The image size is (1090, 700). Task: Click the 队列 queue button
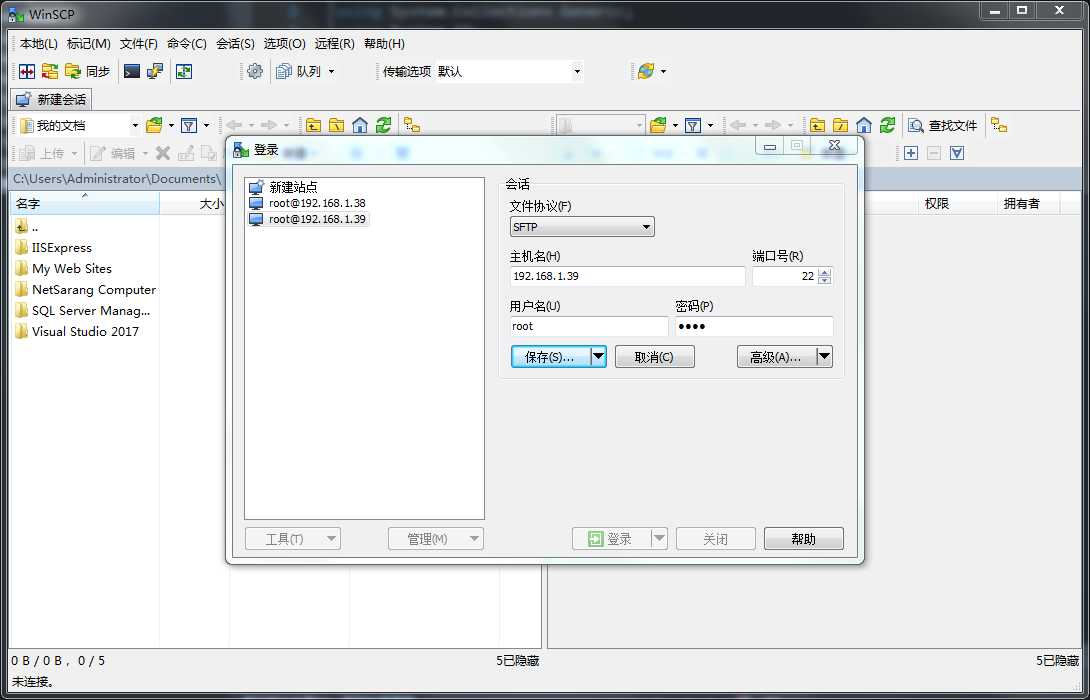pyautogui.click(x=299, y=71)
